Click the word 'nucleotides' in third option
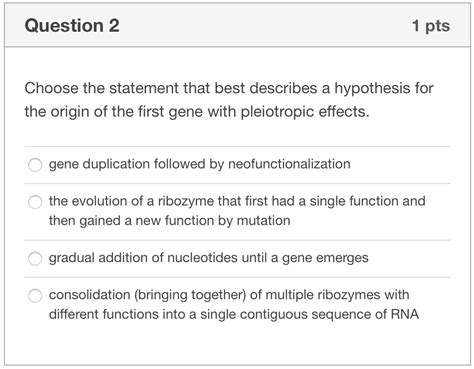Image resolution: width=474 pixels, height=369 pixels. 202,258
